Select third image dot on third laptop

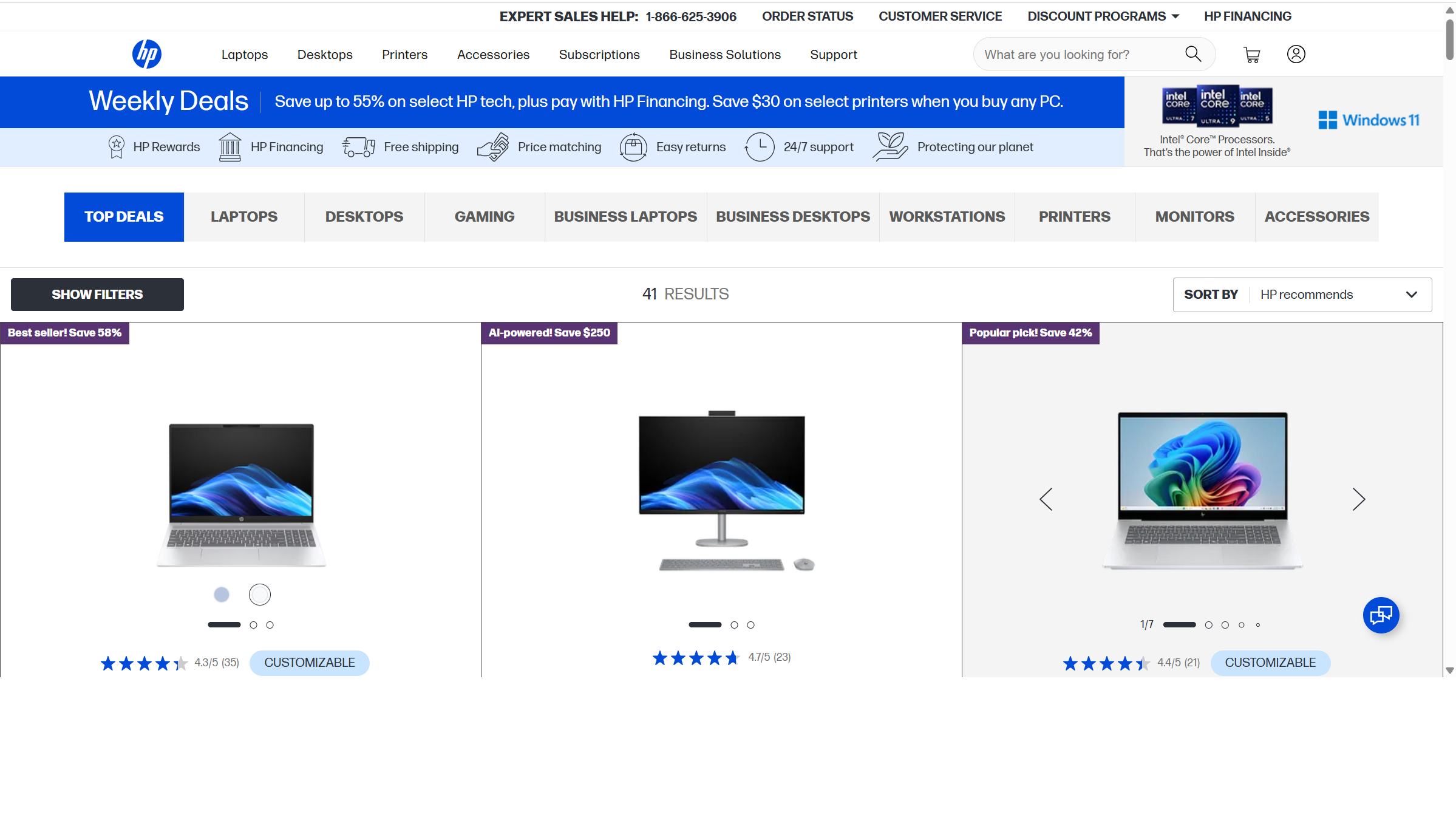pos(1225,625)
